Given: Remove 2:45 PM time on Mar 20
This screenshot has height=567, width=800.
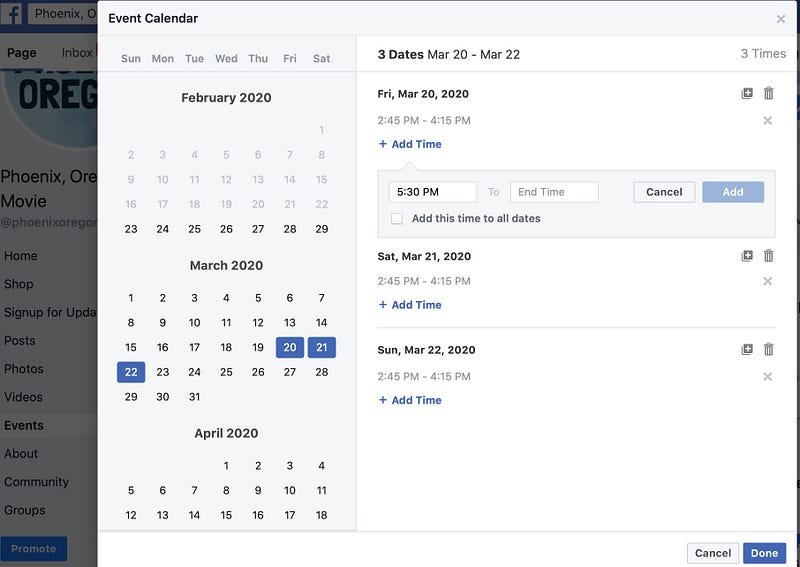Looking at the screenshot, I should [768, 121].
